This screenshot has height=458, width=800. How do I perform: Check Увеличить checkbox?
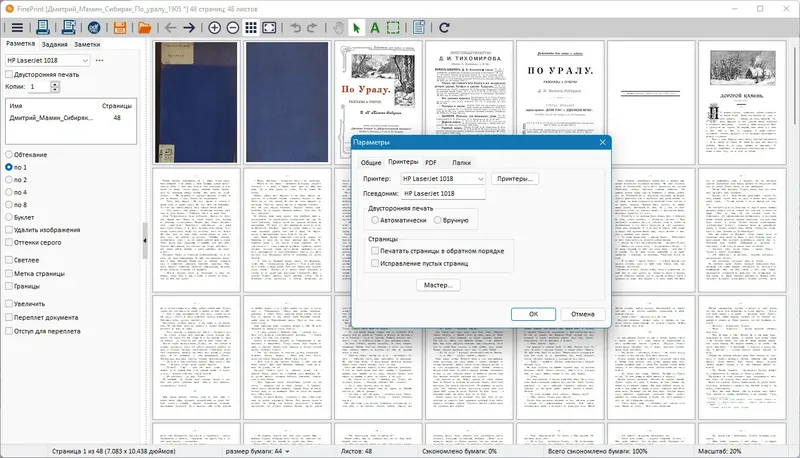point(9,303)
